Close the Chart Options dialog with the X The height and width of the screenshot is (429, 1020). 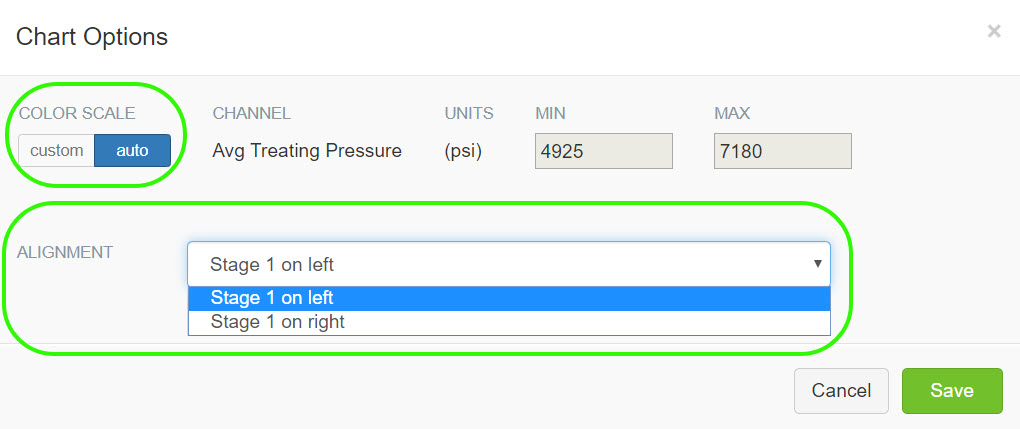coord(993,32)
